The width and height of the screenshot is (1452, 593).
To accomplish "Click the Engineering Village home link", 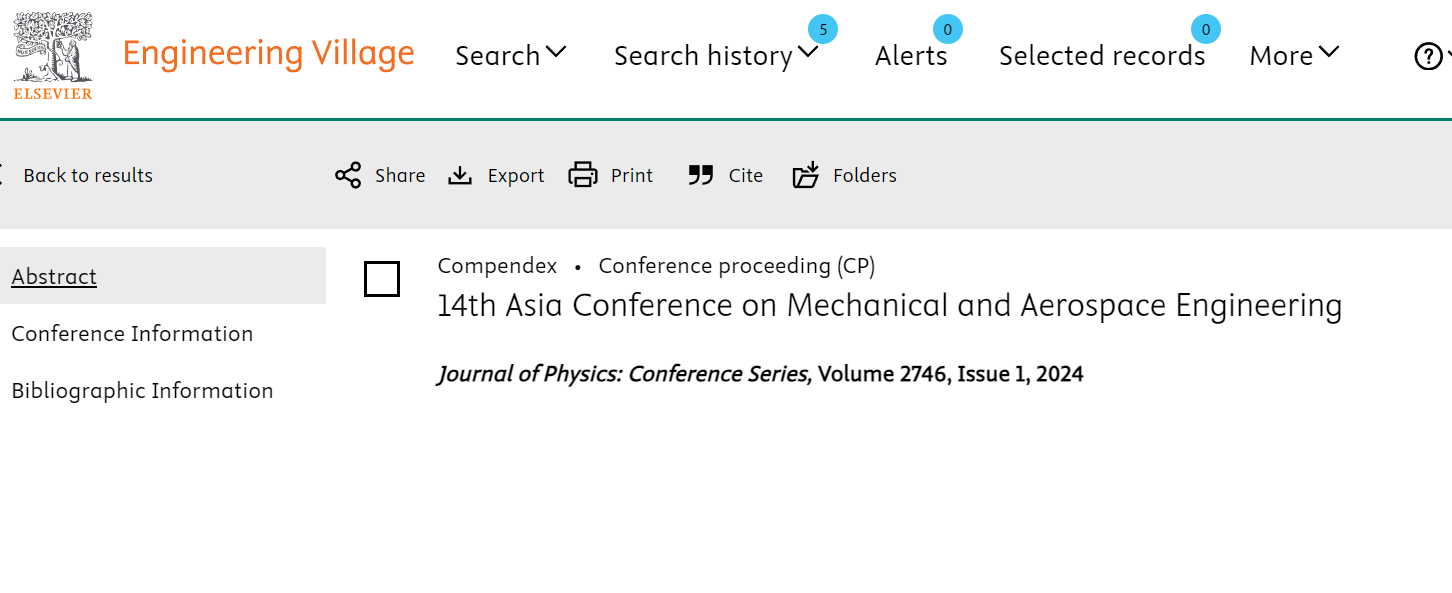I will pos(268,53).
